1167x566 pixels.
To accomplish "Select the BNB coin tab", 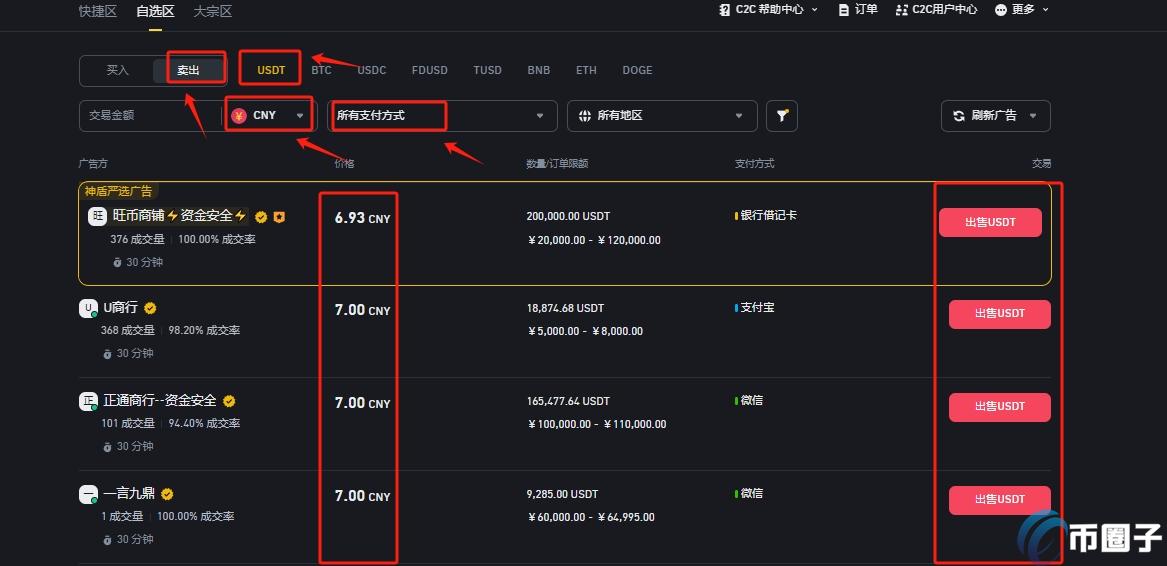I will [539, 70].
